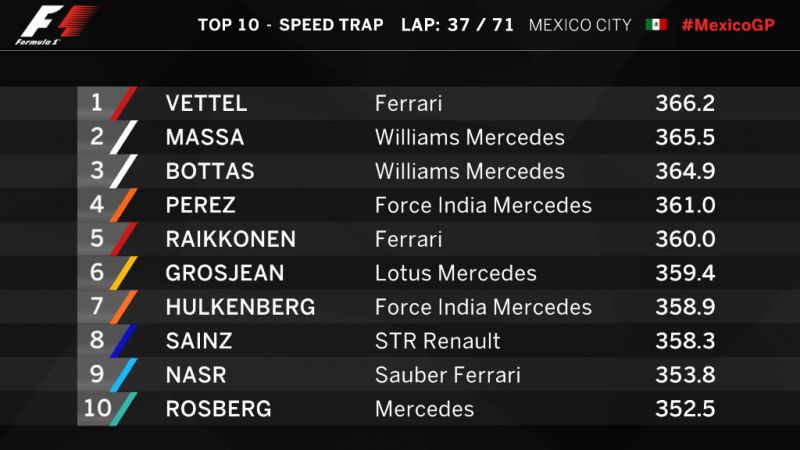Click Nasr's light blue Sauber stripe
This screenshot has height=450, width=800.
123,375
